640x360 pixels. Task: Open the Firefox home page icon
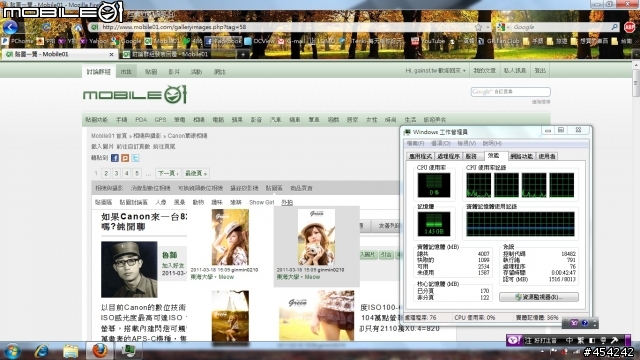coord(78,27)
